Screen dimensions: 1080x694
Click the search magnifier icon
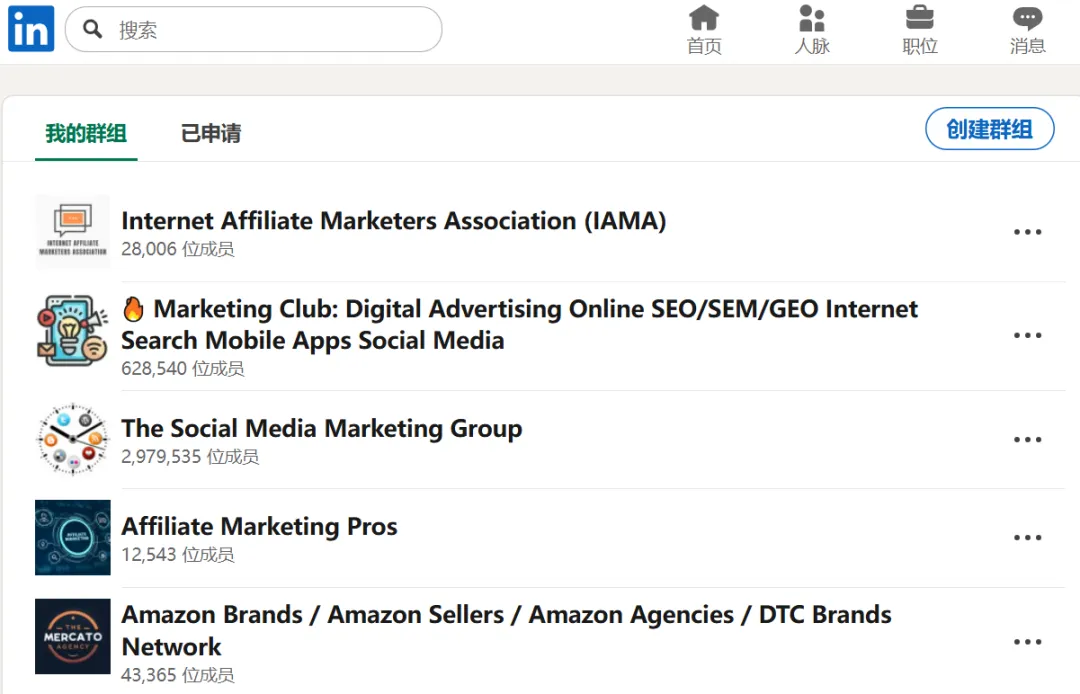(x=93, y=29)
